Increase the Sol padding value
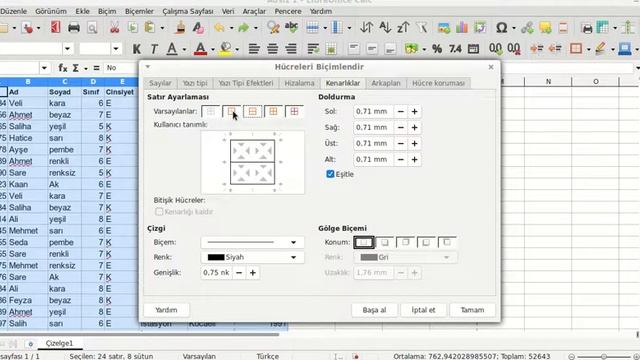The image size is (640, 360). pyautogui.click(x=414, y=111)
